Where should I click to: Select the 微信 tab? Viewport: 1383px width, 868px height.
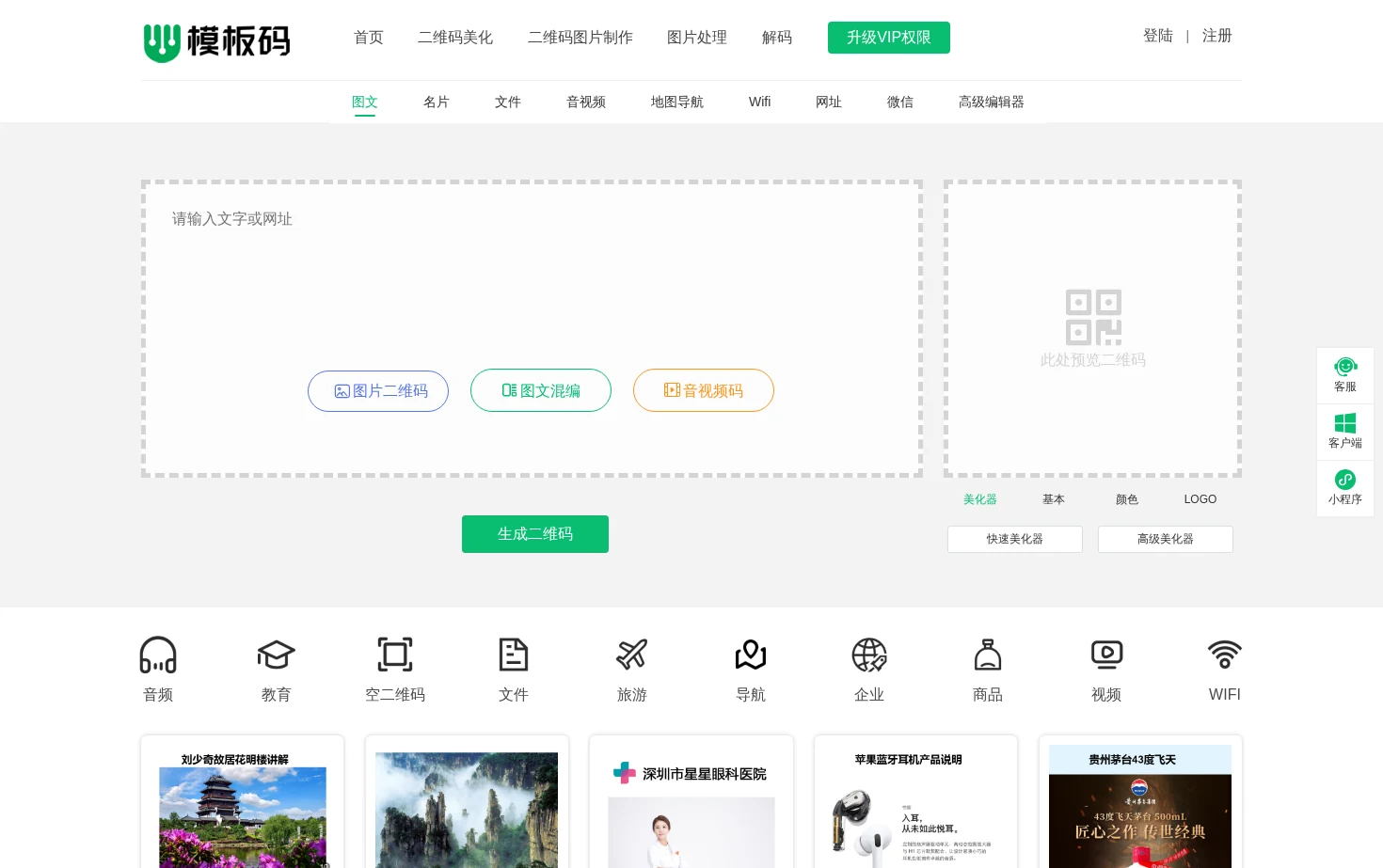coord(900,103)
